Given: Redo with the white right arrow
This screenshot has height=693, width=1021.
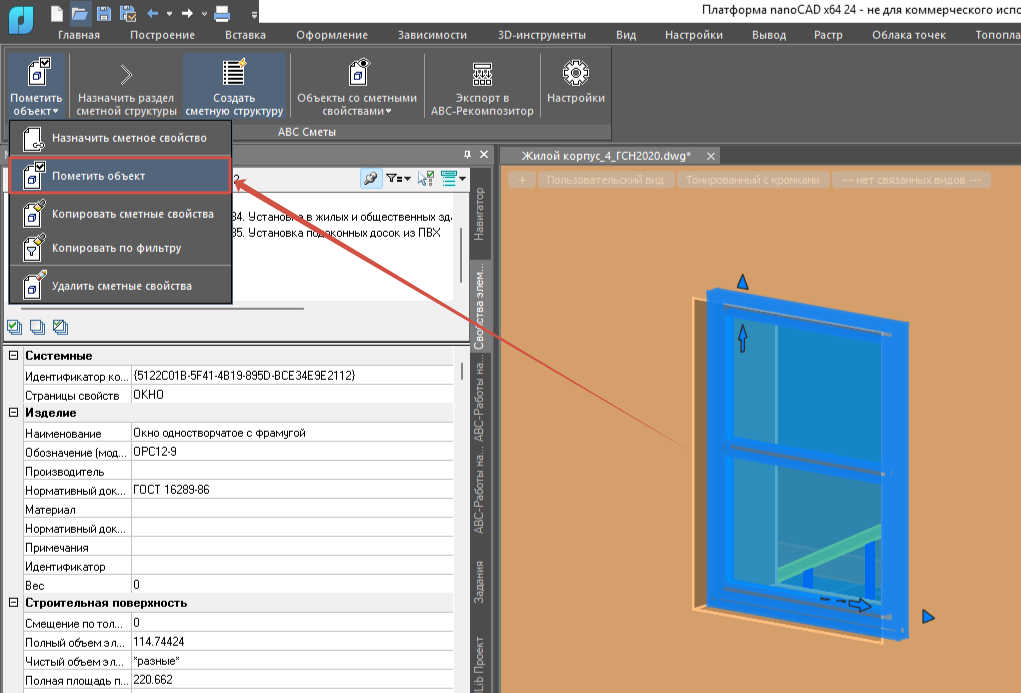Looking at the screenshot, I should [x=188, y=13].
